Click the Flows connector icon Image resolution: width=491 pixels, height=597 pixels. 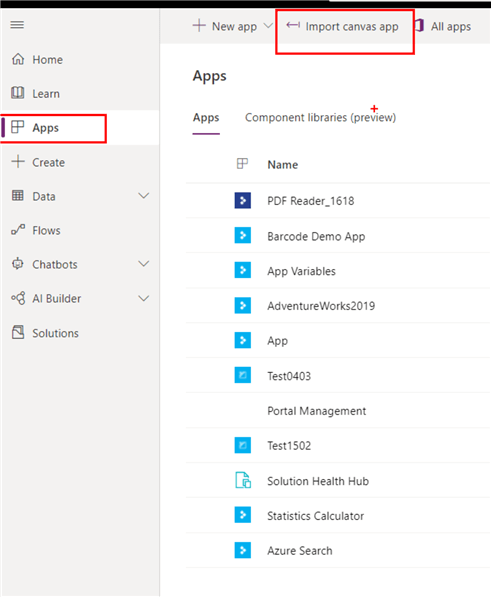click(x=18, y=230)
